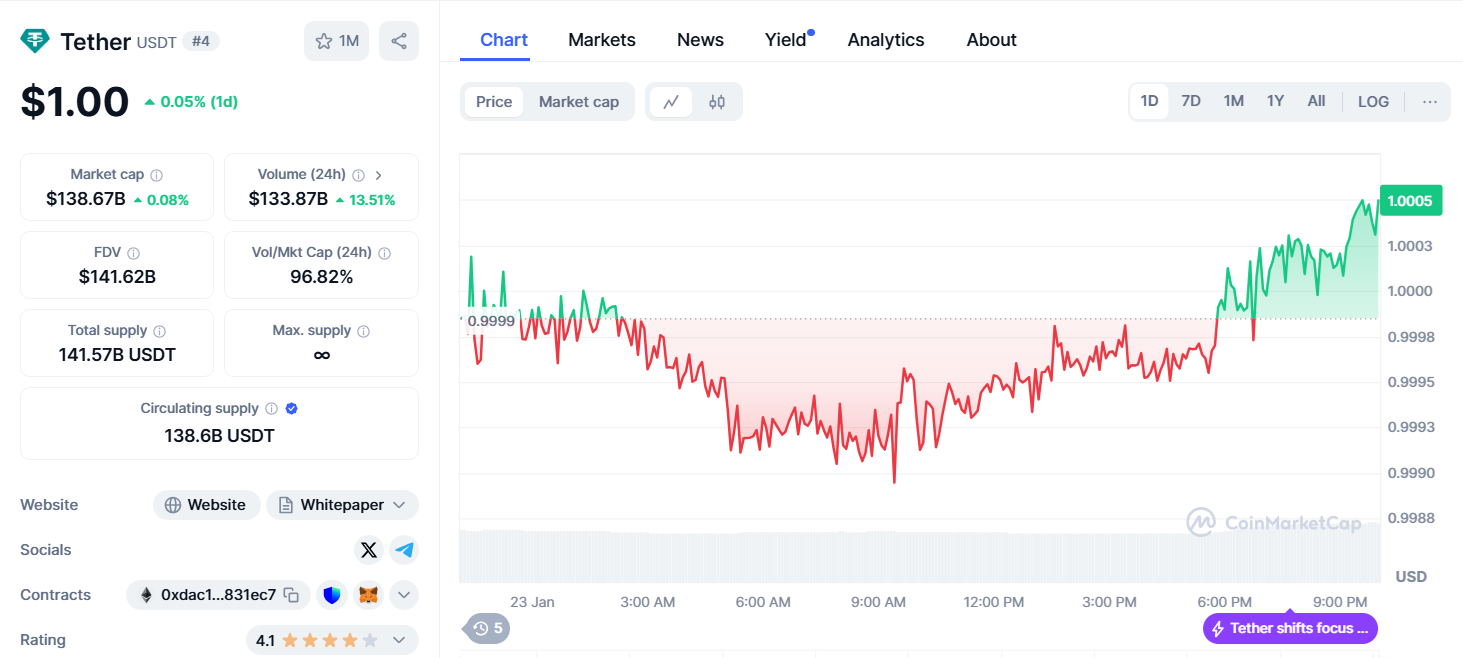Set chart range to All

(x=1317, y=101)
